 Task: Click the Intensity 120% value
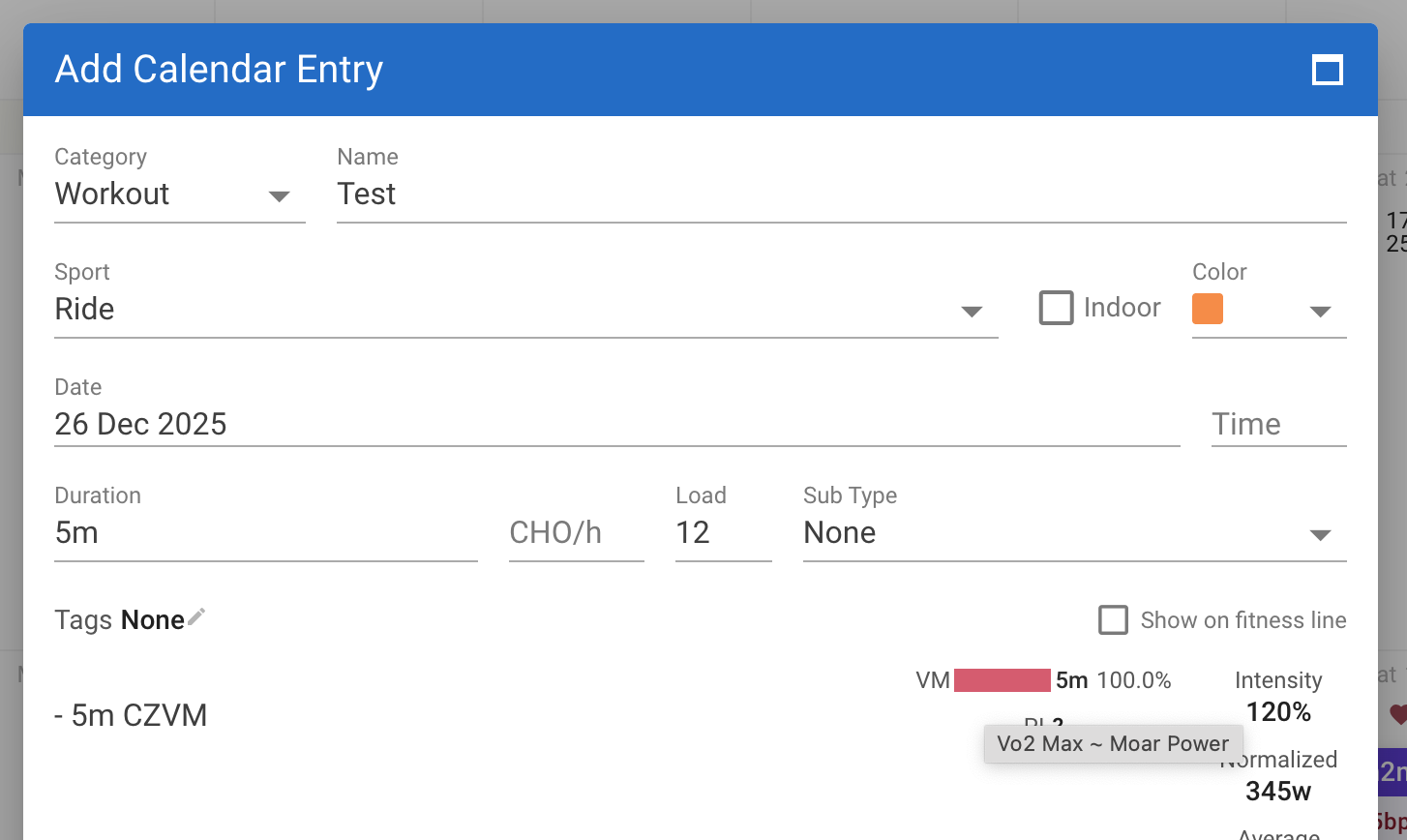coord(1278,712)
